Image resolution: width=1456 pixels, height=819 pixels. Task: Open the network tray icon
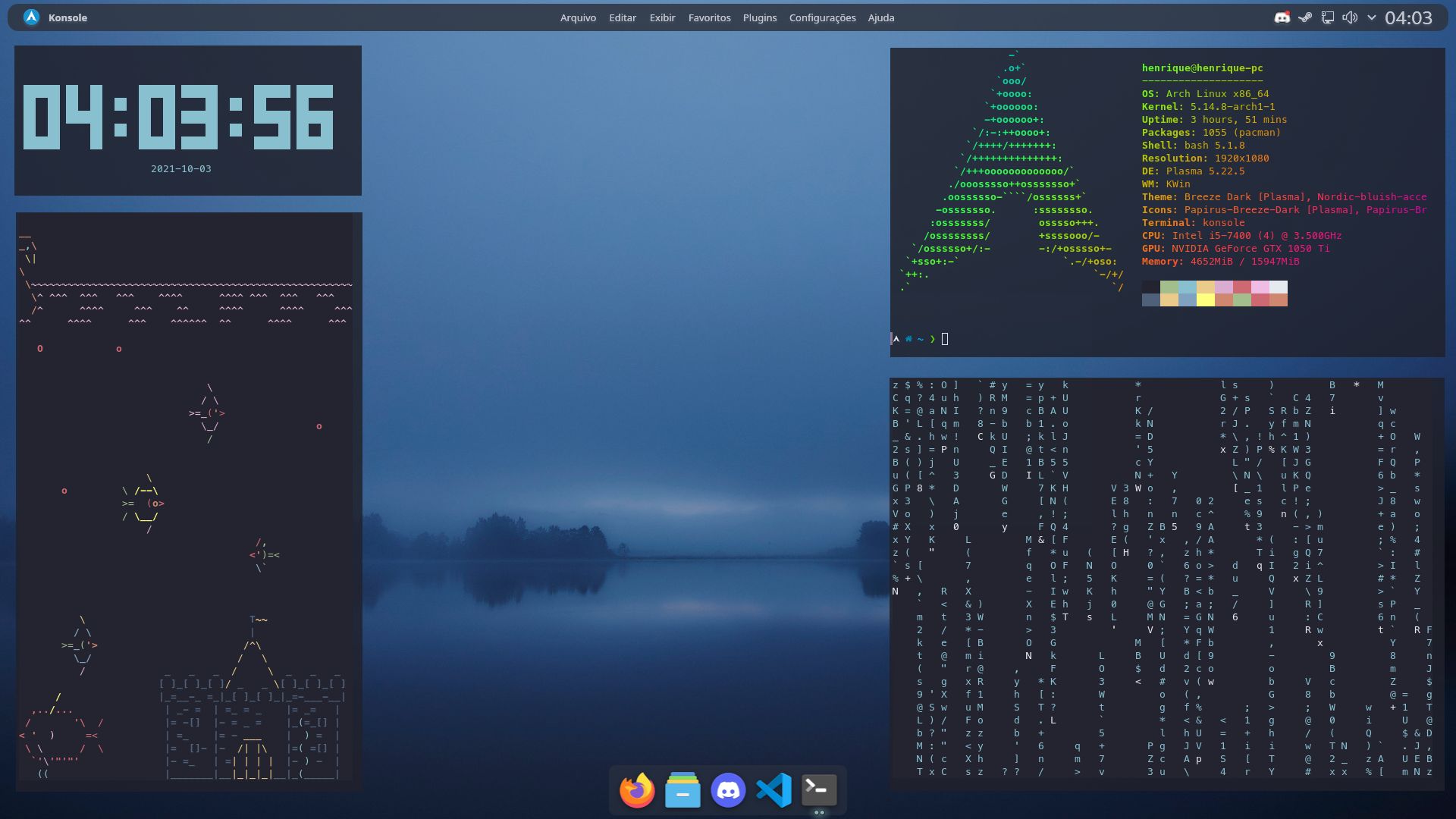click(1328, 17)
